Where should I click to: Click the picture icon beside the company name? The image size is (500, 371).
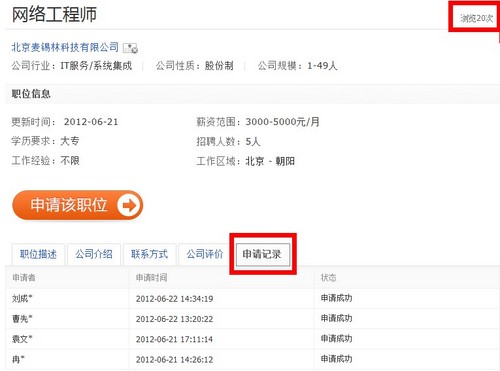(130, 48)
